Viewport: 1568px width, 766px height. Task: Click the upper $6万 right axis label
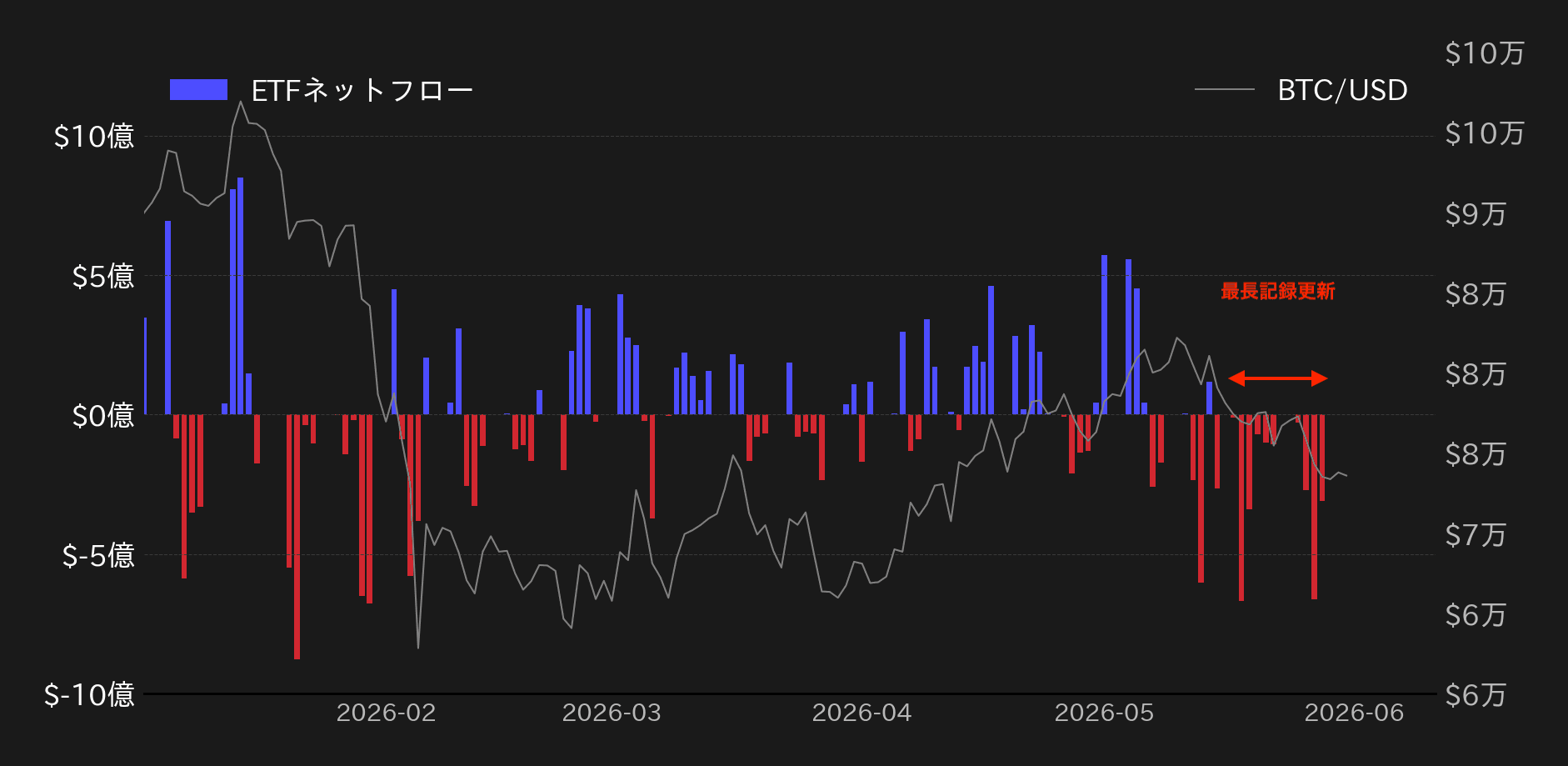pos(1476,615)
